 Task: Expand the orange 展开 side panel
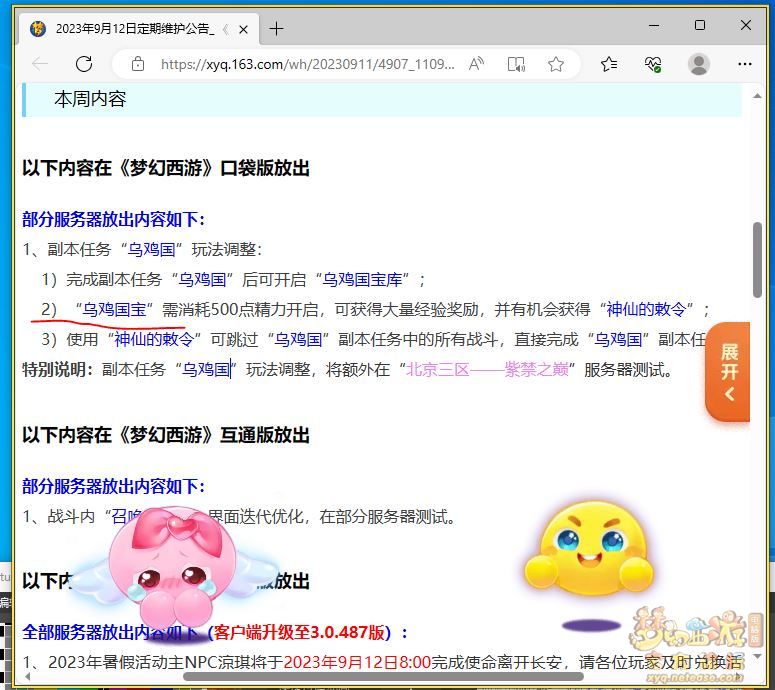(x=728, y=372)
